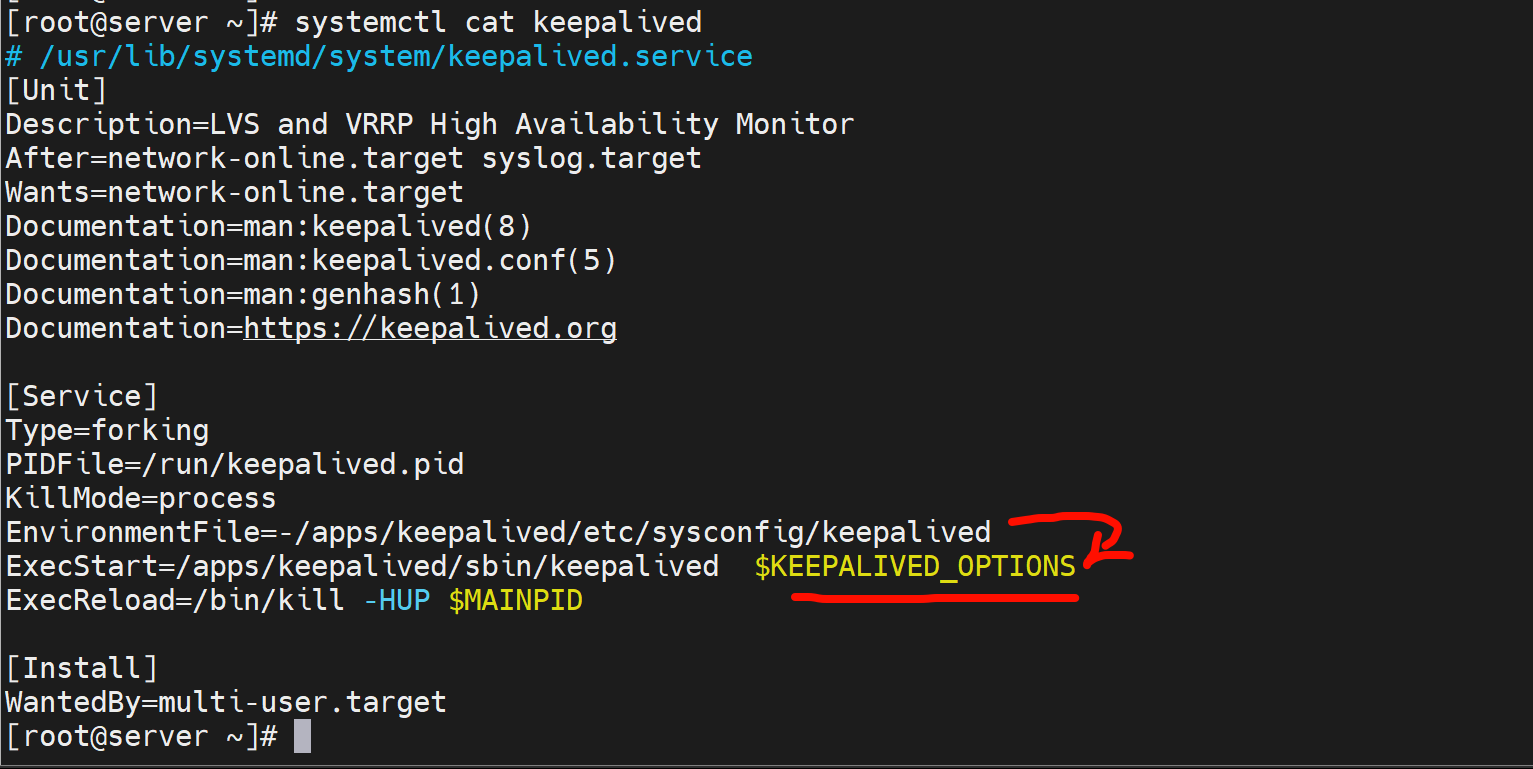This screenshot has width=1533, height=769.
Task: Click the PIDFile=/run/keepalived.pid line
Action: tap(234, 464)
